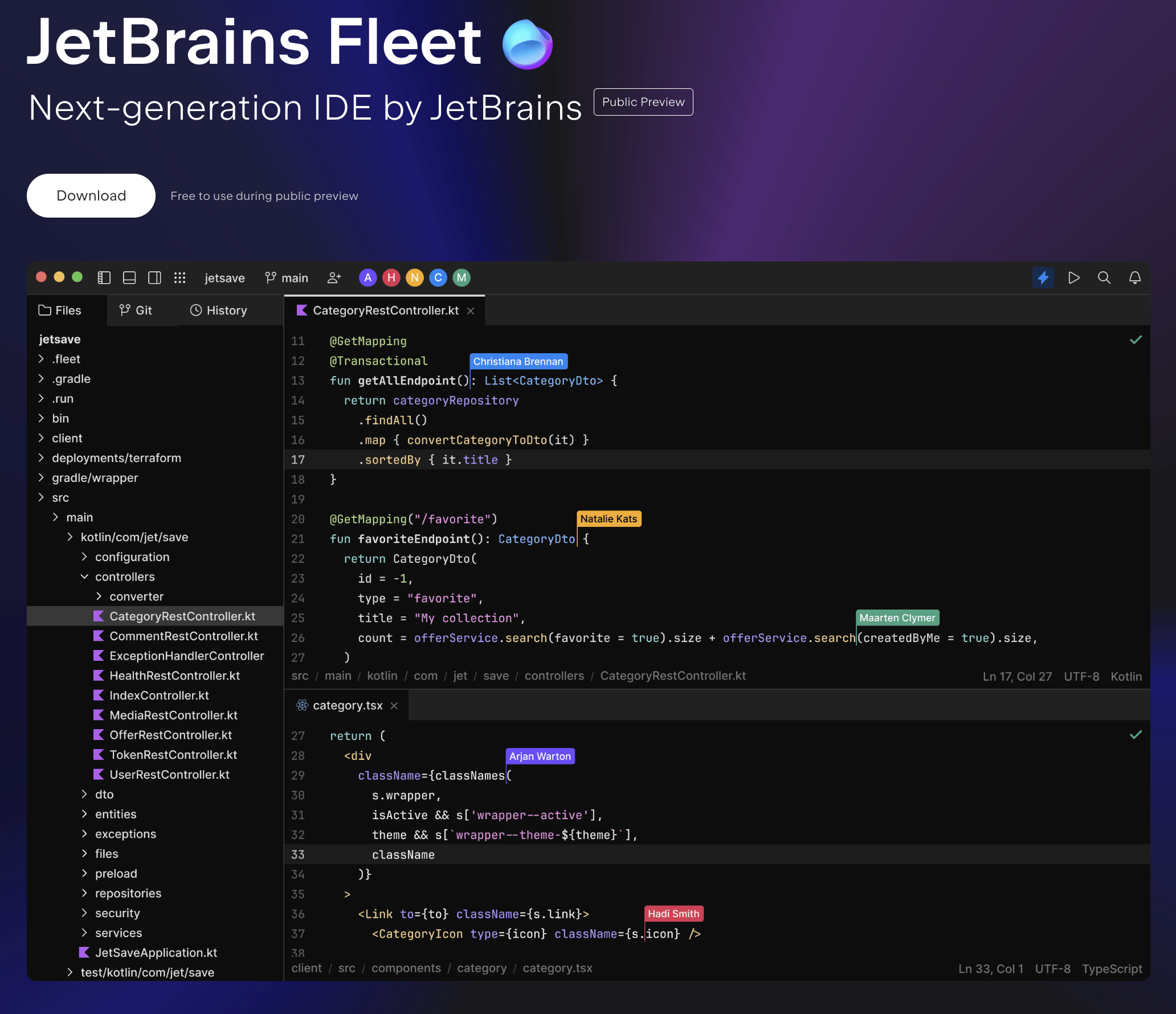Image resolution: width=1176 pixels, height=1014 pixels.
Task: Click the Public Preview badge
Action: click(643, 102)
